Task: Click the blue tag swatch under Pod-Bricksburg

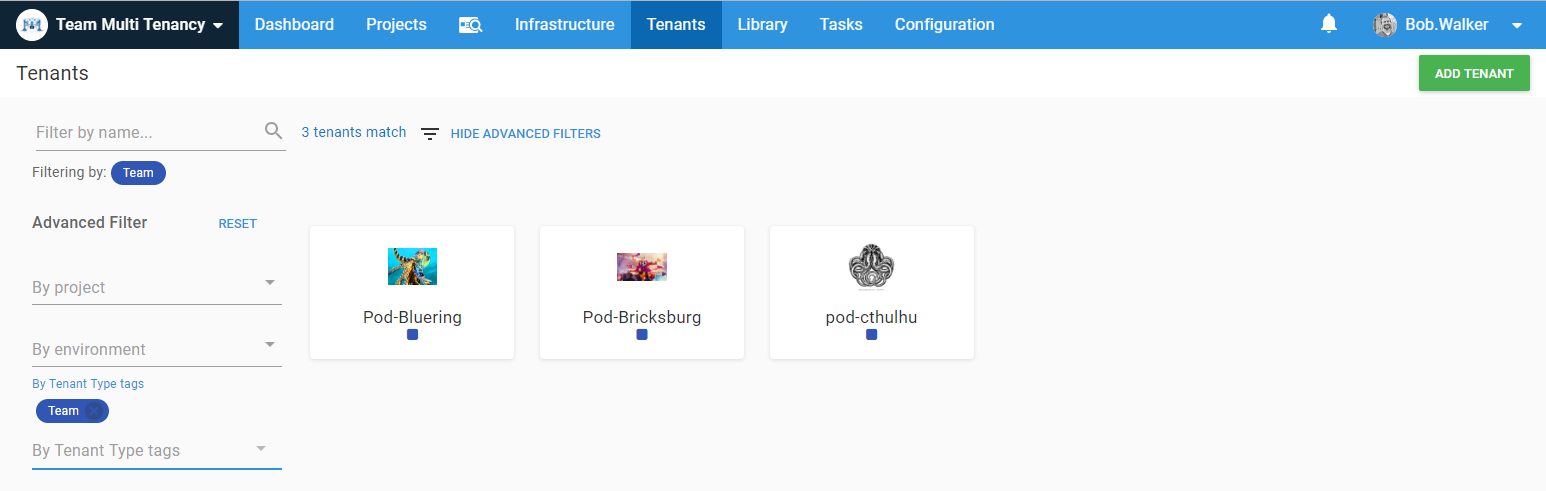Action: [x=642, y=335]
